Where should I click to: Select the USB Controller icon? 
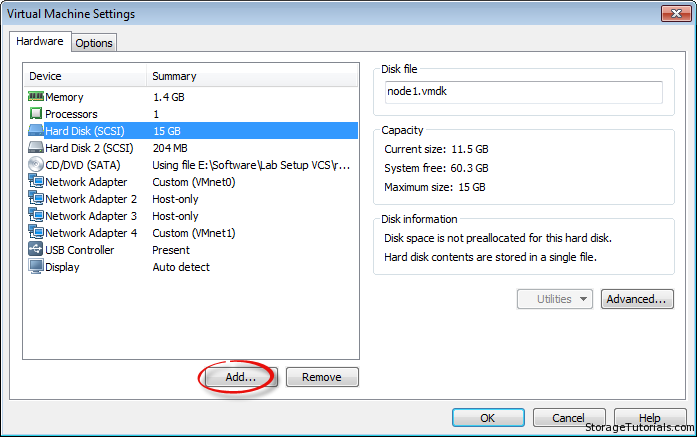pyautogui.click(x=36, y=250)
